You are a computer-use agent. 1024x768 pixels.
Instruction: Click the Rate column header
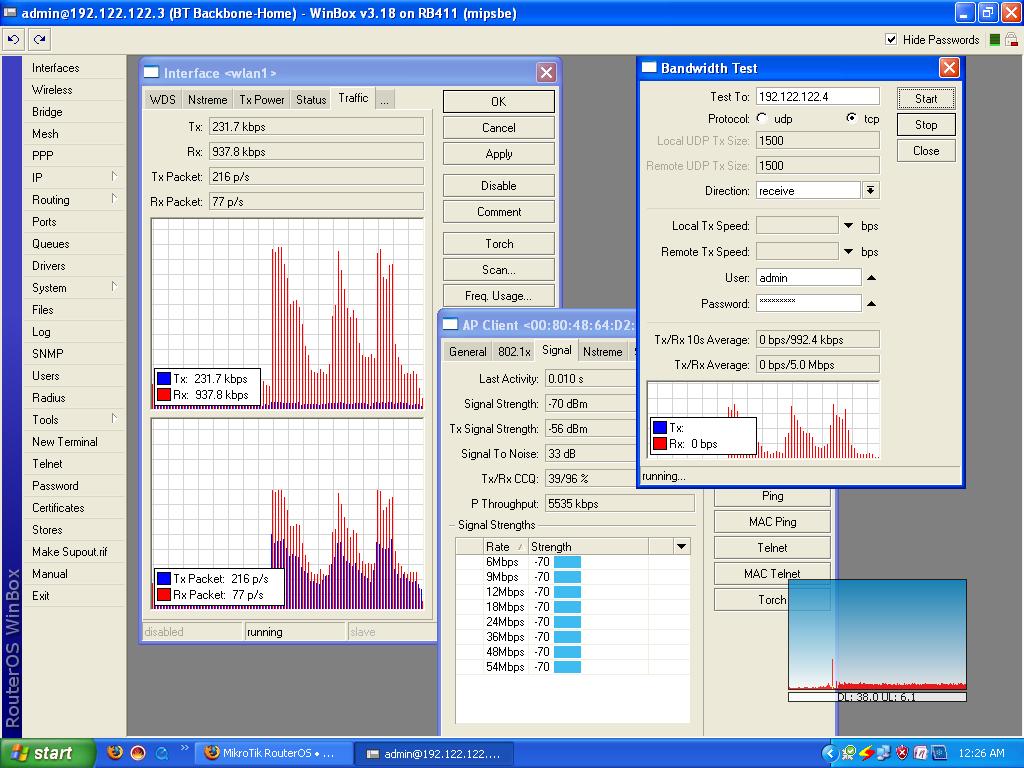(x=505, y=547)
